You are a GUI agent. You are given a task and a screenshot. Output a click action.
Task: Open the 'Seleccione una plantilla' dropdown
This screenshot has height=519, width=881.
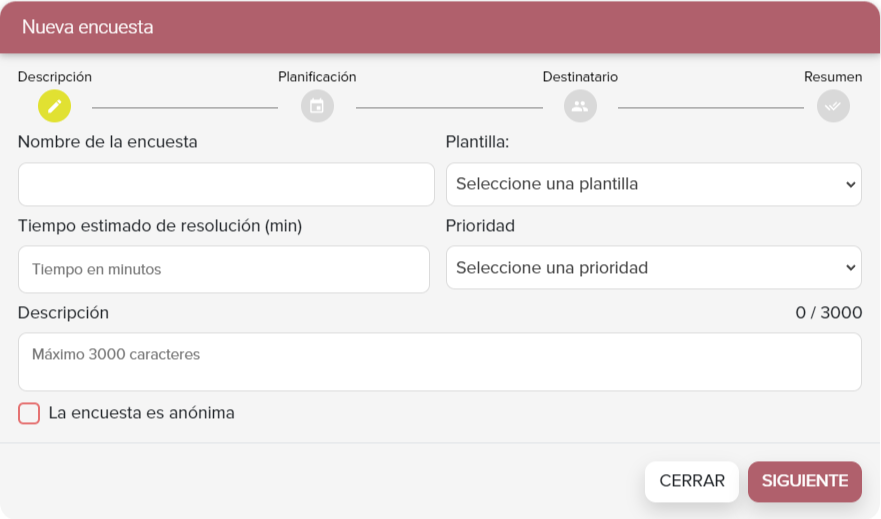653,184
